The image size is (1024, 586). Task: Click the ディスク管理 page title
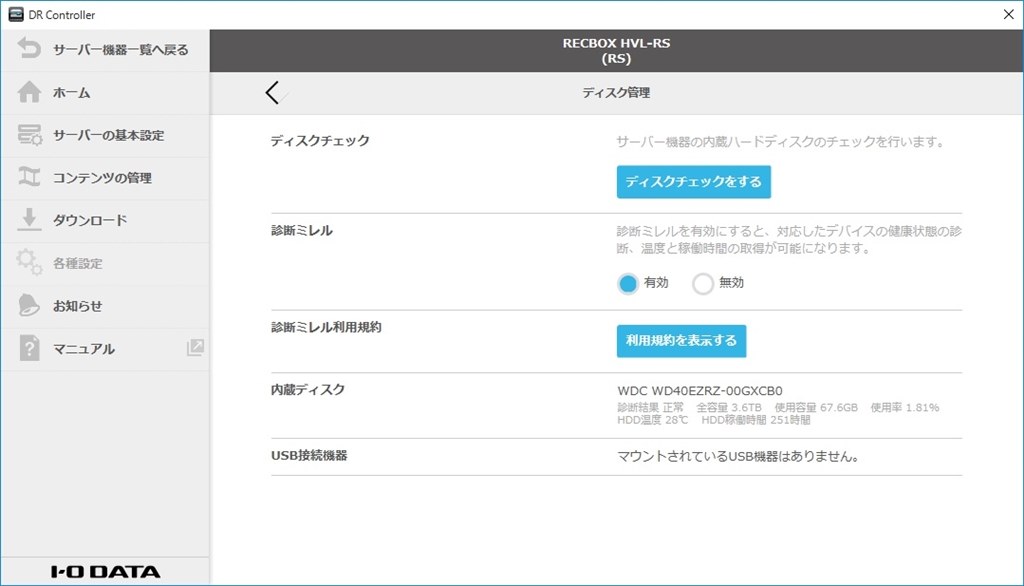(616, 93)
